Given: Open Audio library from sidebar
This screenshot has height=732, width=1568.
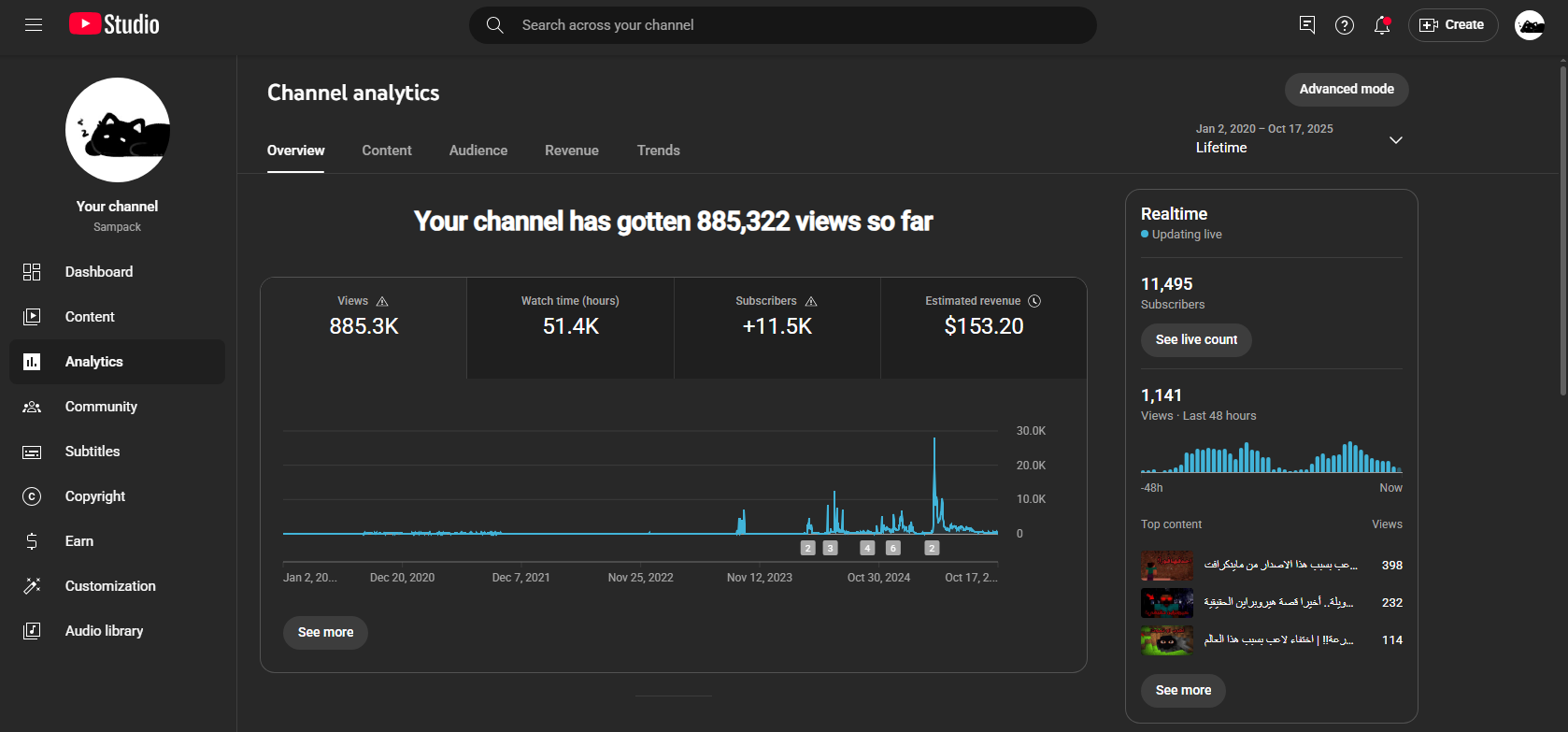Looking at the screenshot, I should pyautogui.click(x=104, y=631).
